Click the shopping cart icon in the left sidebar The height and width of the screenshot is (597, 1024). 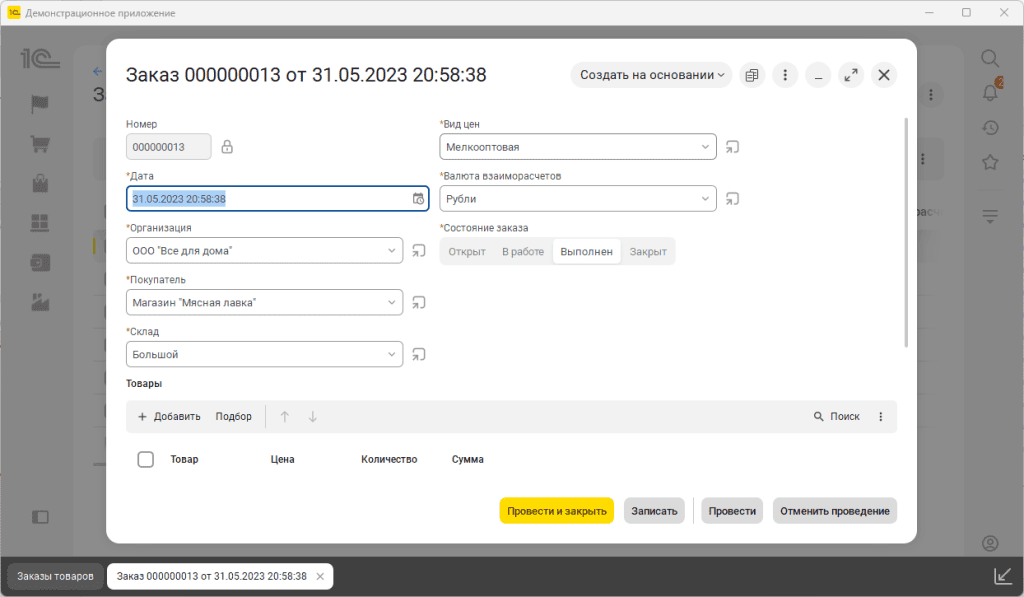40,144
